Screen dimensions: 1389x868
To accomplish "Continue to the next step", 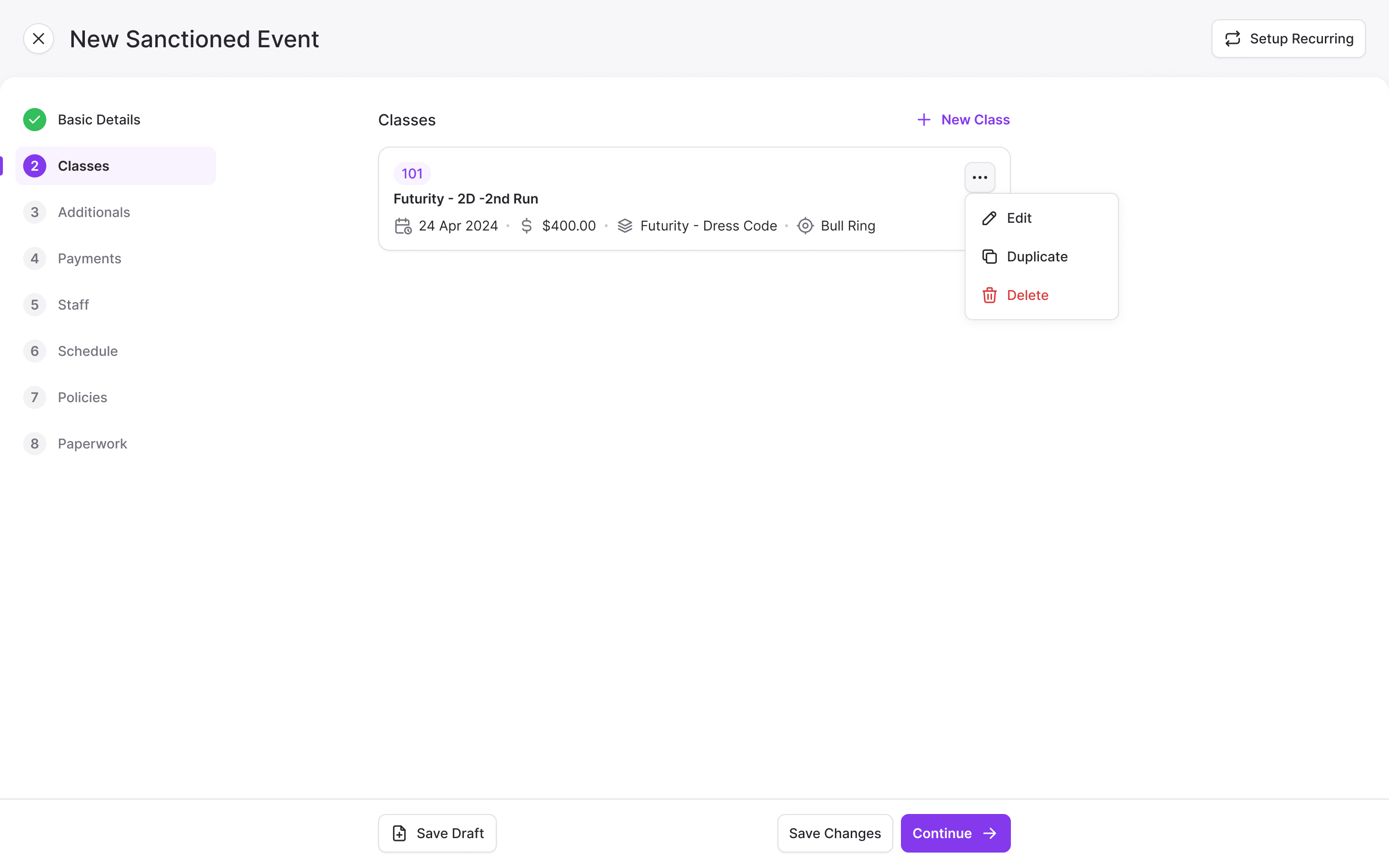I will [955, 833].
